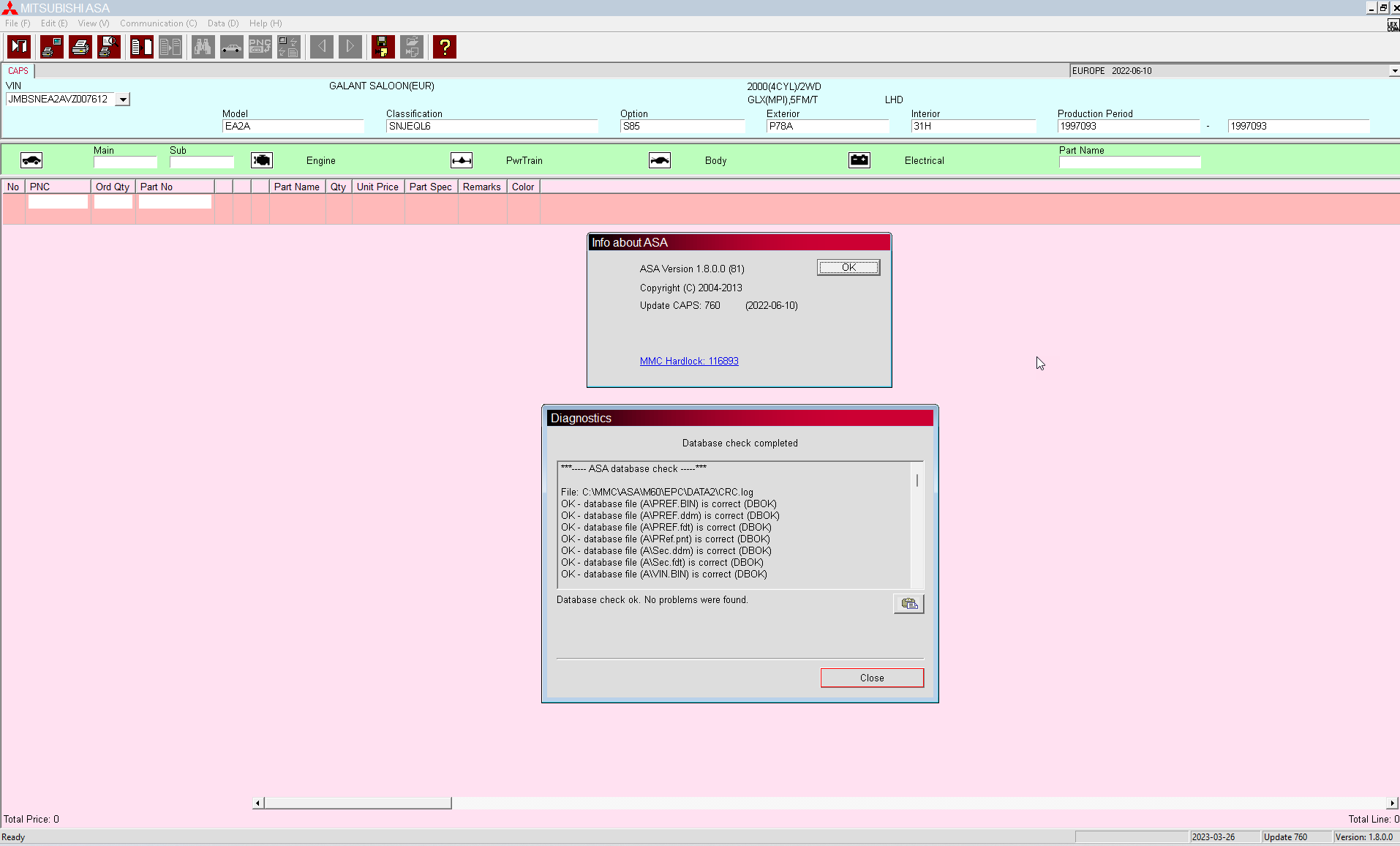Image resolution: width=1400 pixels, height=846 pixels.
Task: Click the Option field S85
Action: [x=682, y=126]
